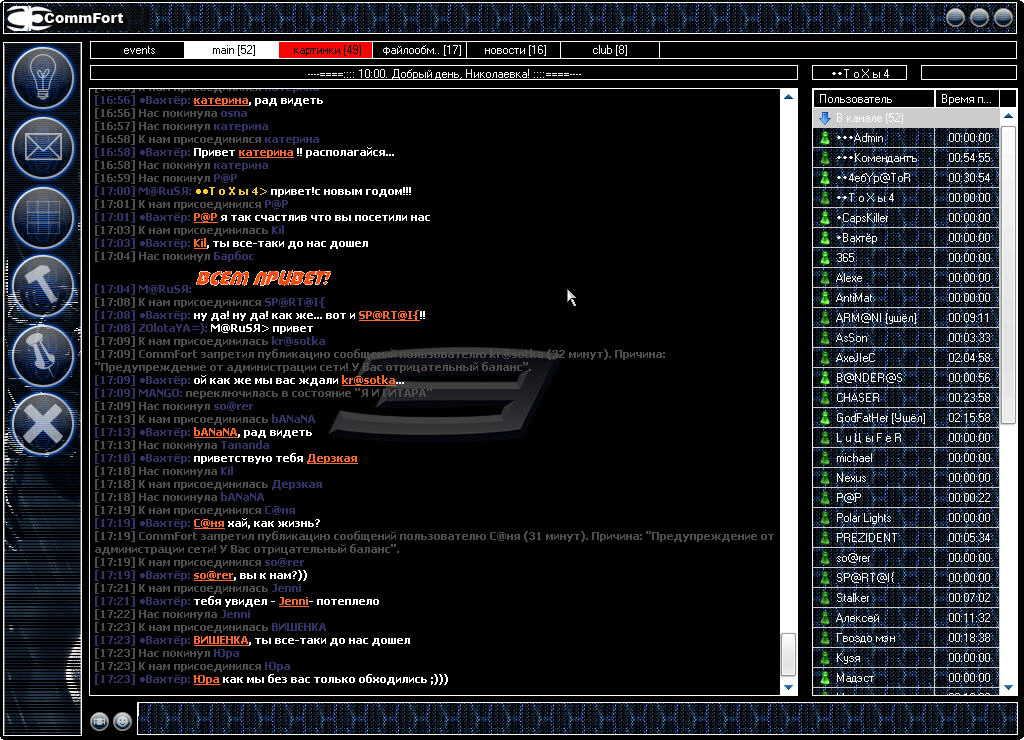Click the large X sidebar icon
The image size is (1024, 740).
tap(43, 424)
